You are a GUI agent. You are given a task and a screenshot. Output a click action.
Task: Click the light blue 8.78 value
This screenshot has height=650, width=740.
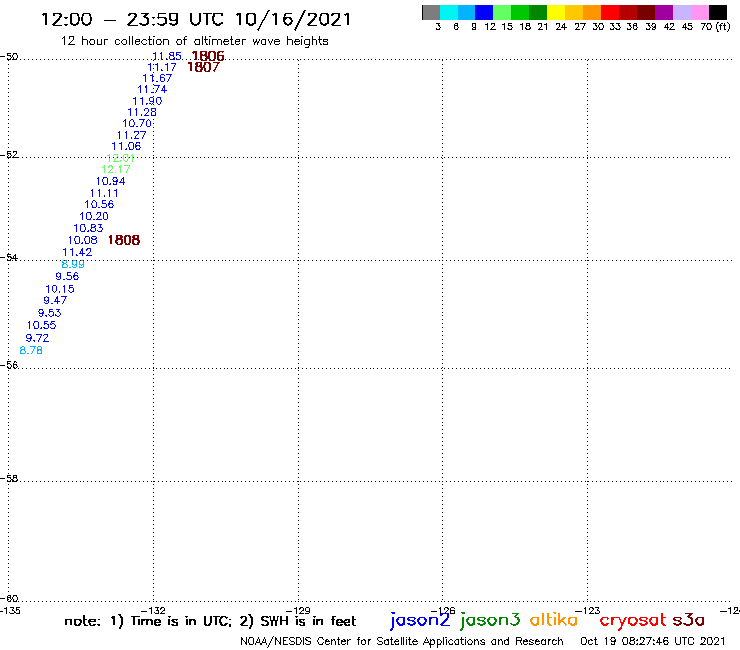[31, 351]
